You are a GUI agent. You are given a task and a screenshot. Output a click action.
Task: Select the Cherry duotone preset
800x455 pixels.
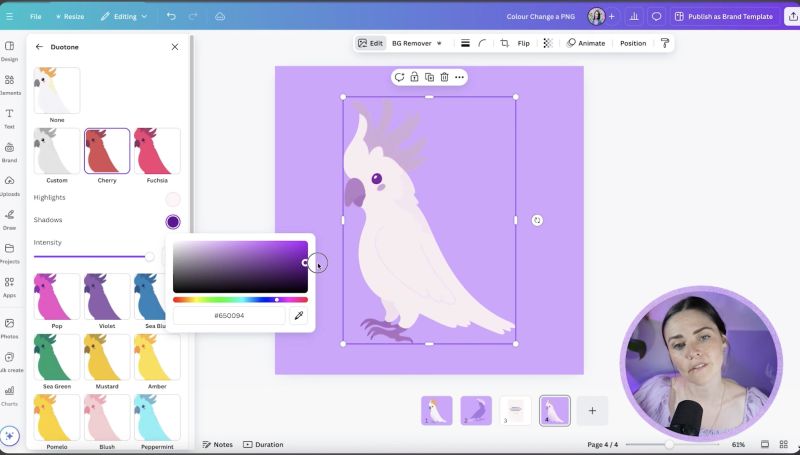pyautogui.click(x=107, y=151)
